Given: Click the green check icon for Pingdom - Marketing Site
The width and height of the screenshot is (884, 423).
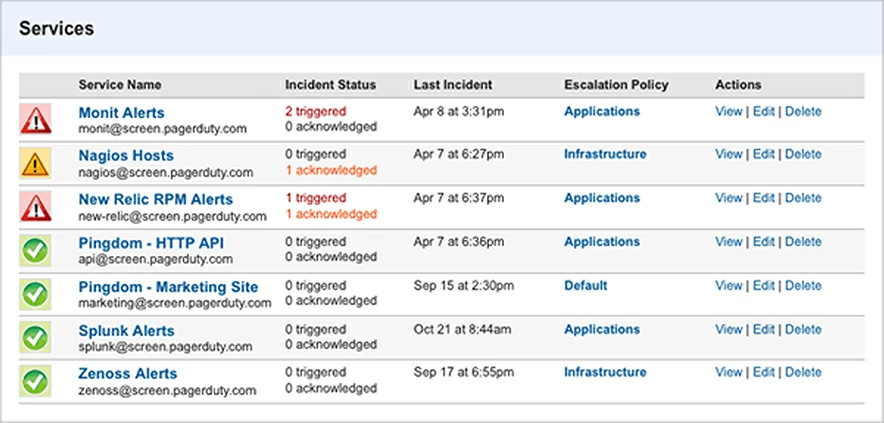Looking at the screenshot, I should pos(36,294).
